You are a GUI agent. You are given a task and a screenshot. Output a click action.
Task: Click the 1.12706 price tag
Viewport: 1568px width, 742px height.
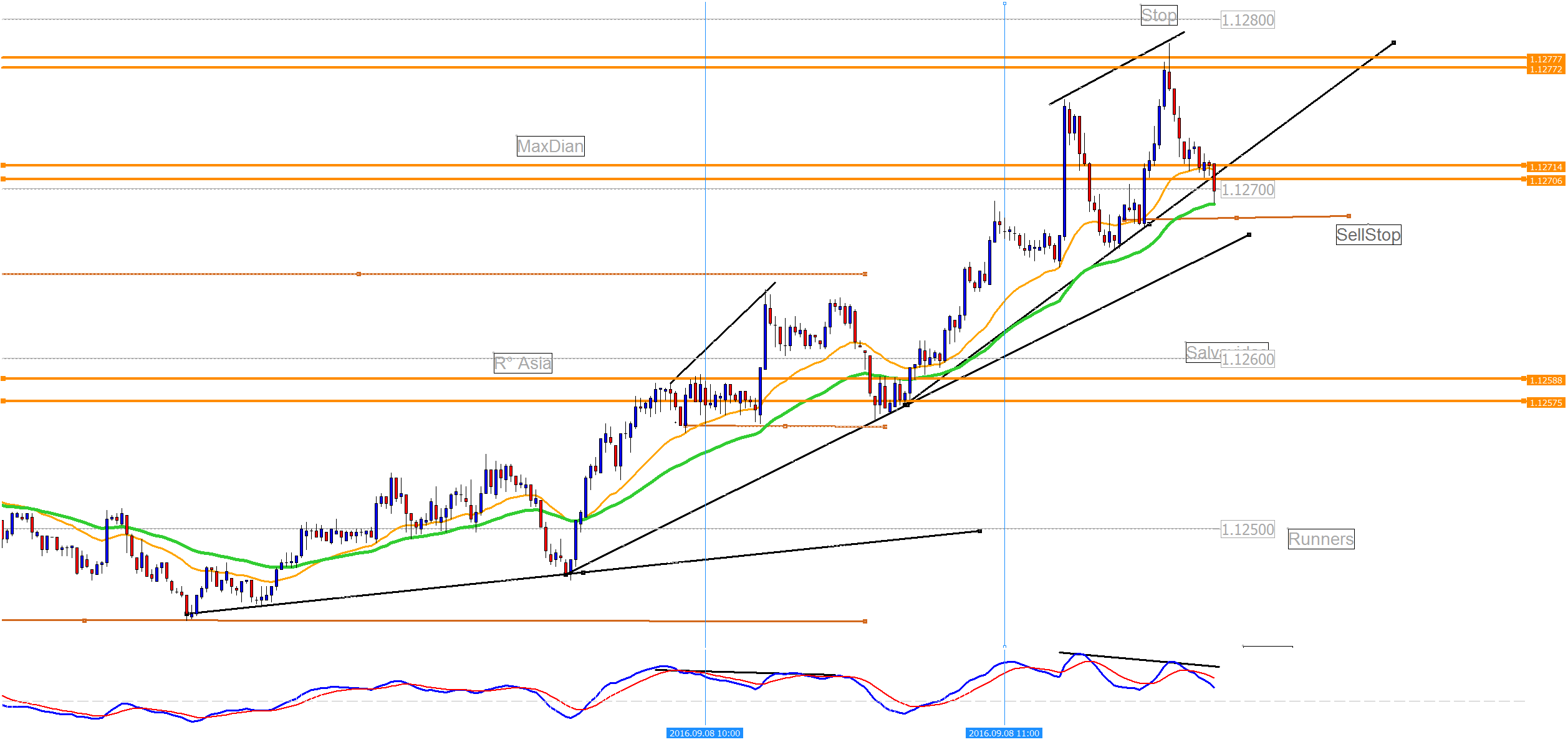coord(1546,181)
